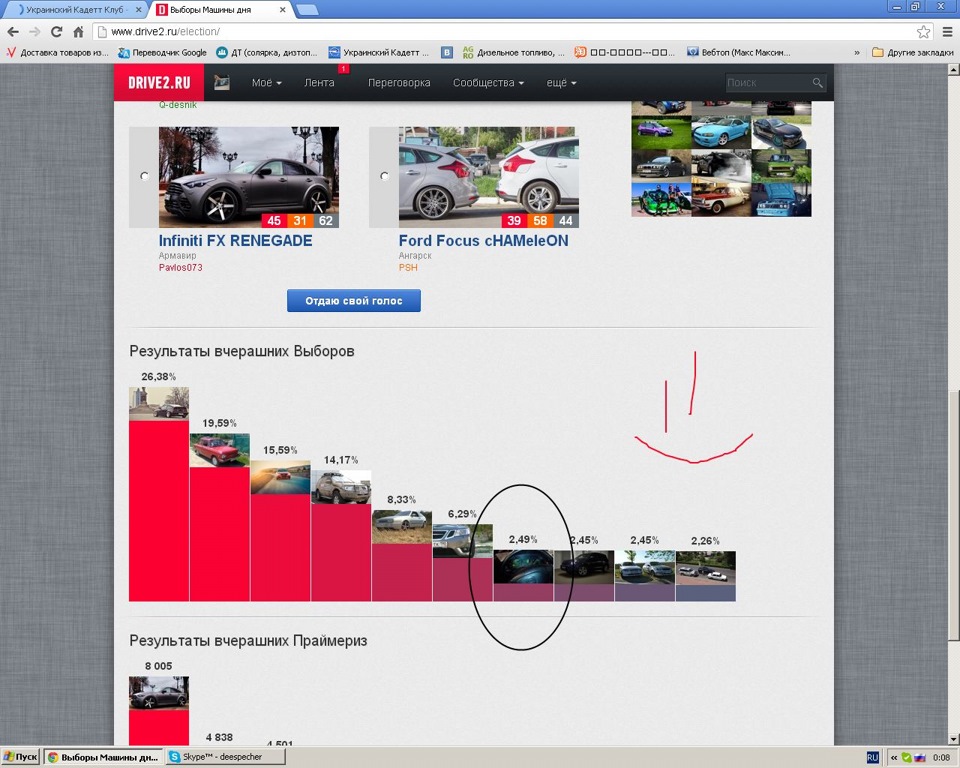This screenshot has width=960, height=768.
Task: Click the 26,38% winner car thumbnail
Action: point(159,404)
